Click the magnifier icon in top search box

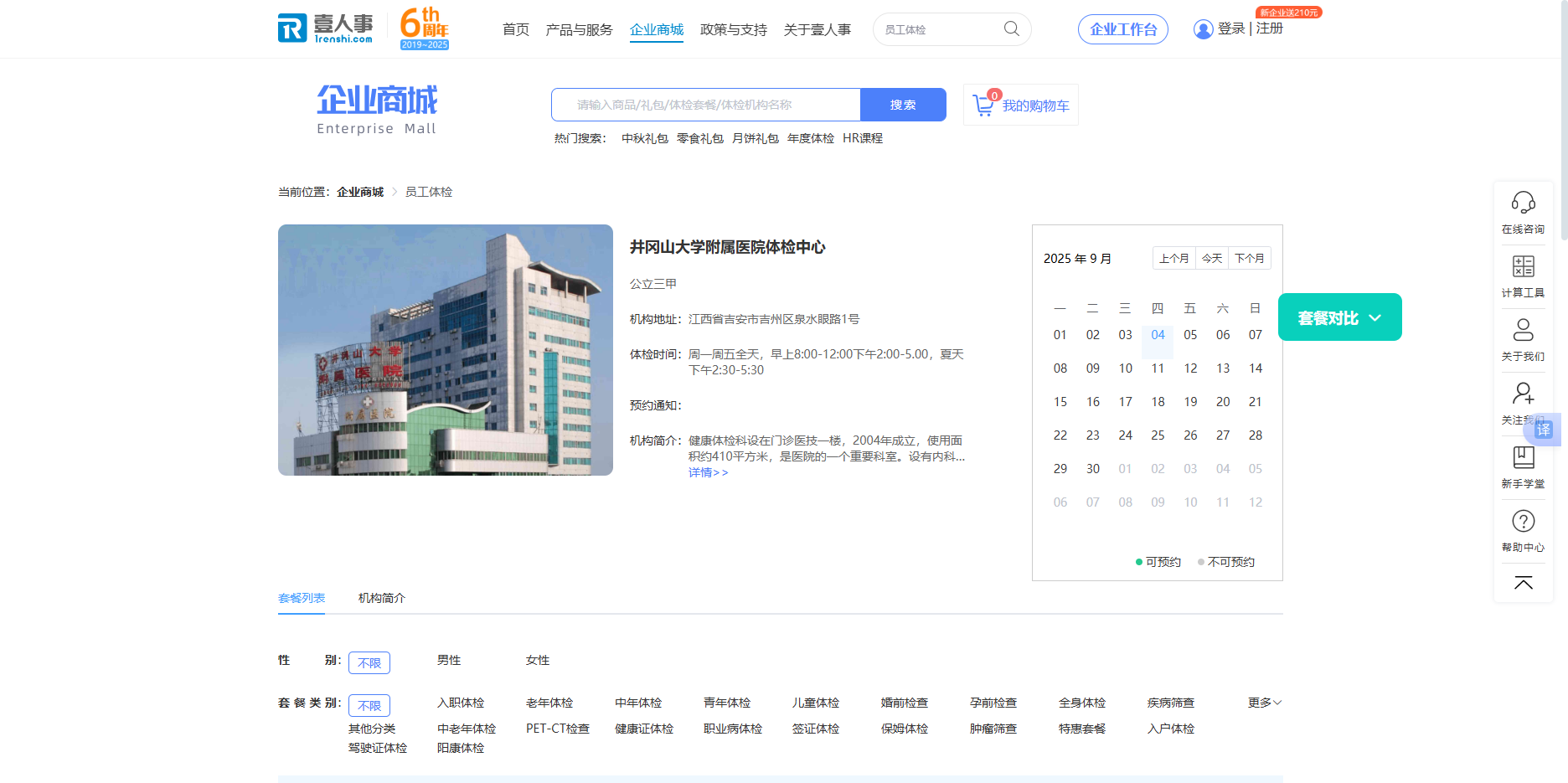1012,28
